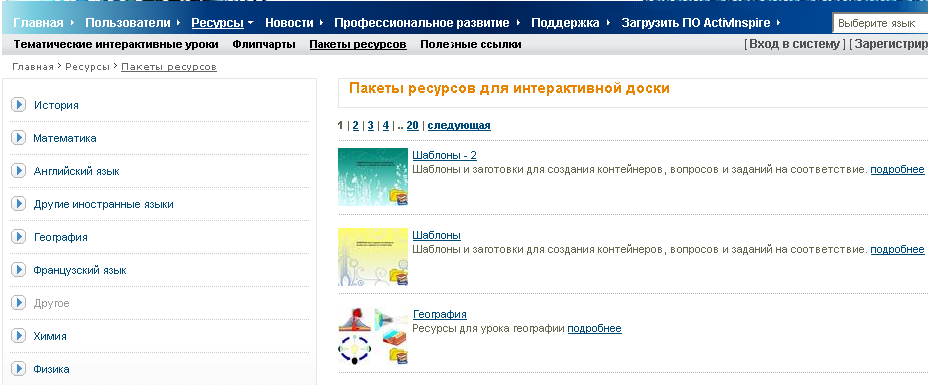Open the Другие иностранные языки category
928x385 pixels.
[x=104, y=205]
